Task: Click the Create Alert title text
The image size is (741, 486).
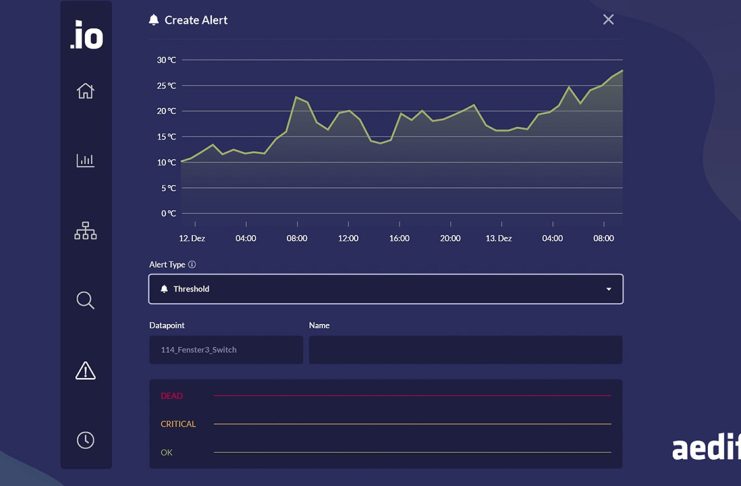Action: 196,20
